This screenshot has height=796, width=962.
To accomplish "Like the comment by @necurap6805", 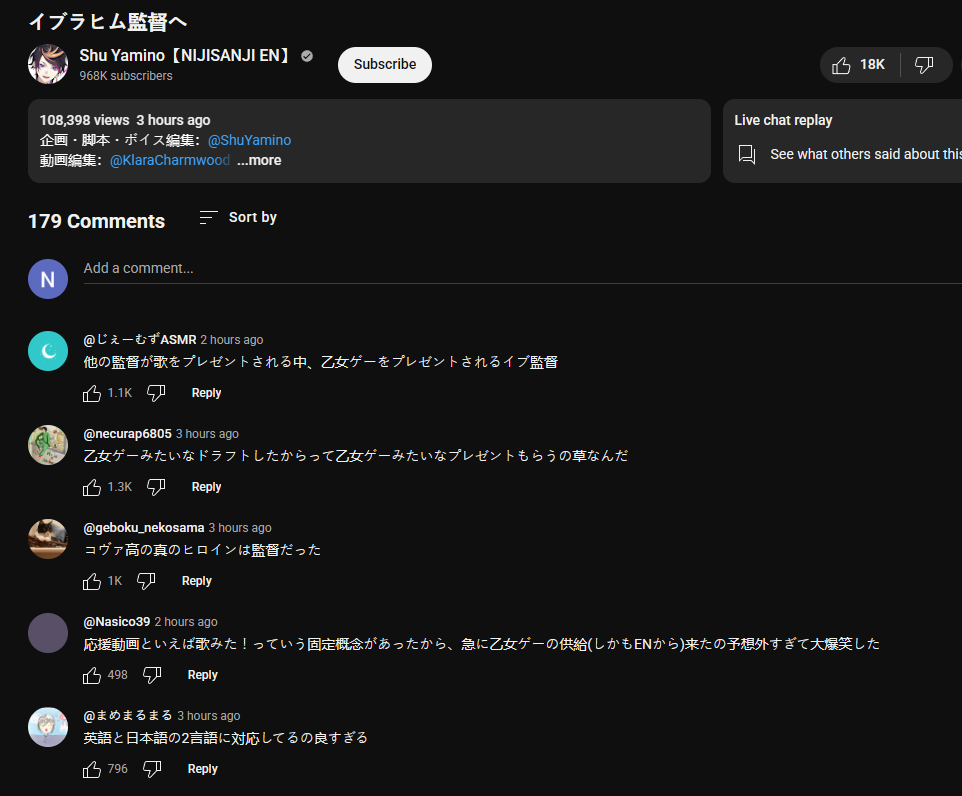I will 92,487.
